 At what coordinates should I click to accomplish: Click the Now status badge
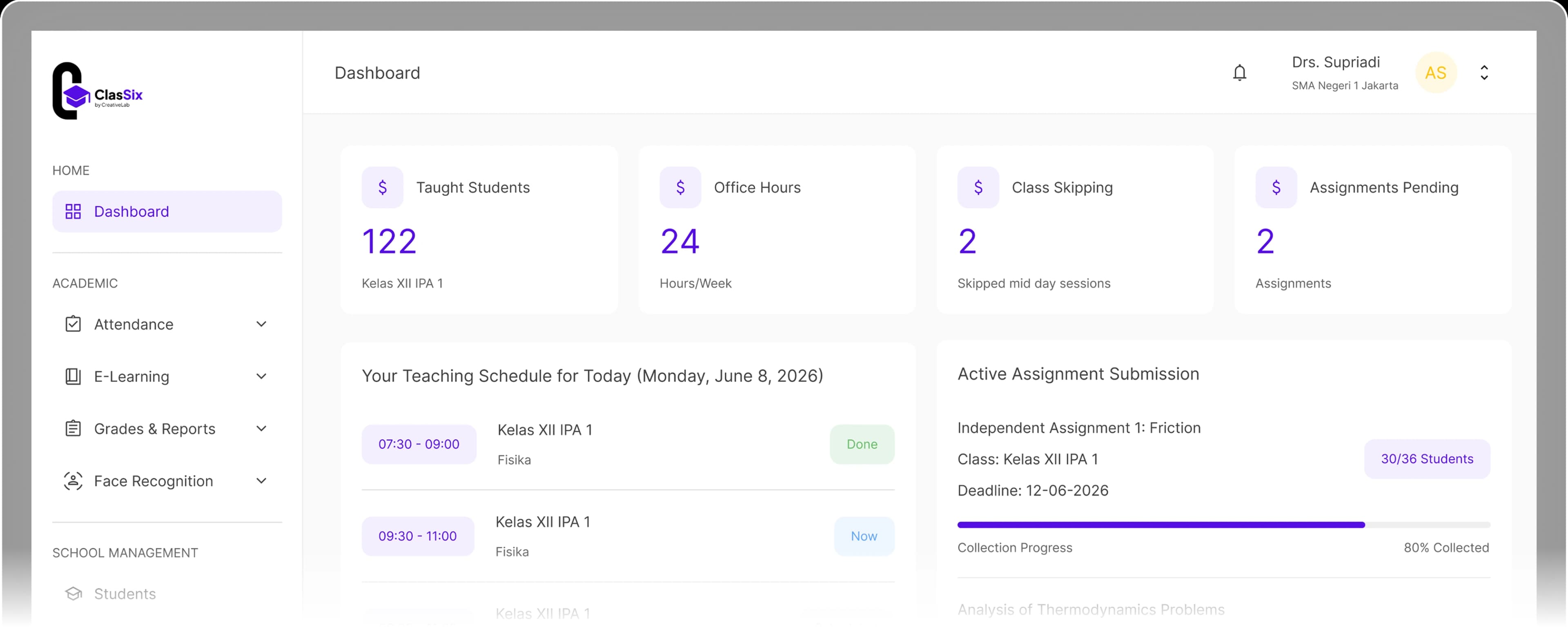[x=864, y=536]
